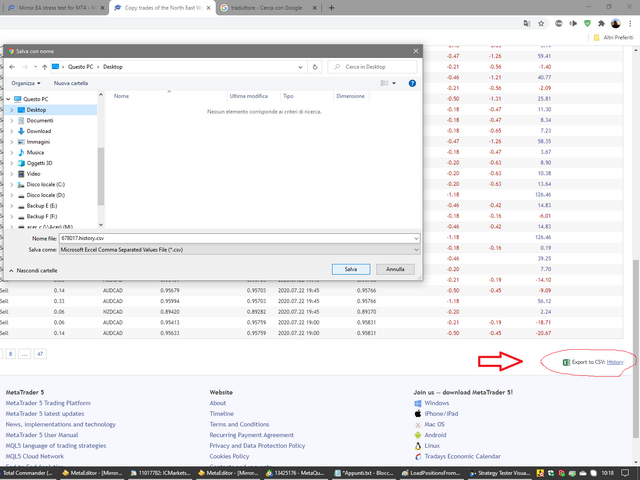
Task: Open the save dialog help icon
Action: pyautogui.click(x=412, y=83)
